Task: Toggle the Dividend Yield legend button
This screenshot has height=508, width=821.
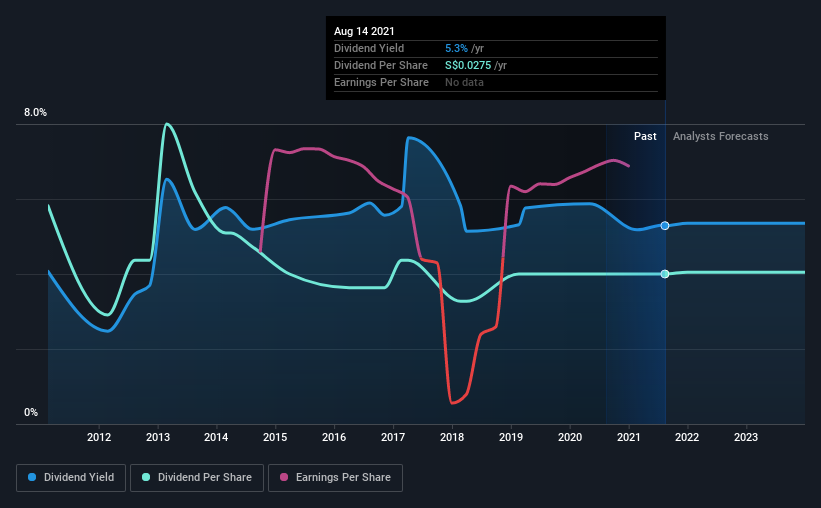Action: click(71, 478)
